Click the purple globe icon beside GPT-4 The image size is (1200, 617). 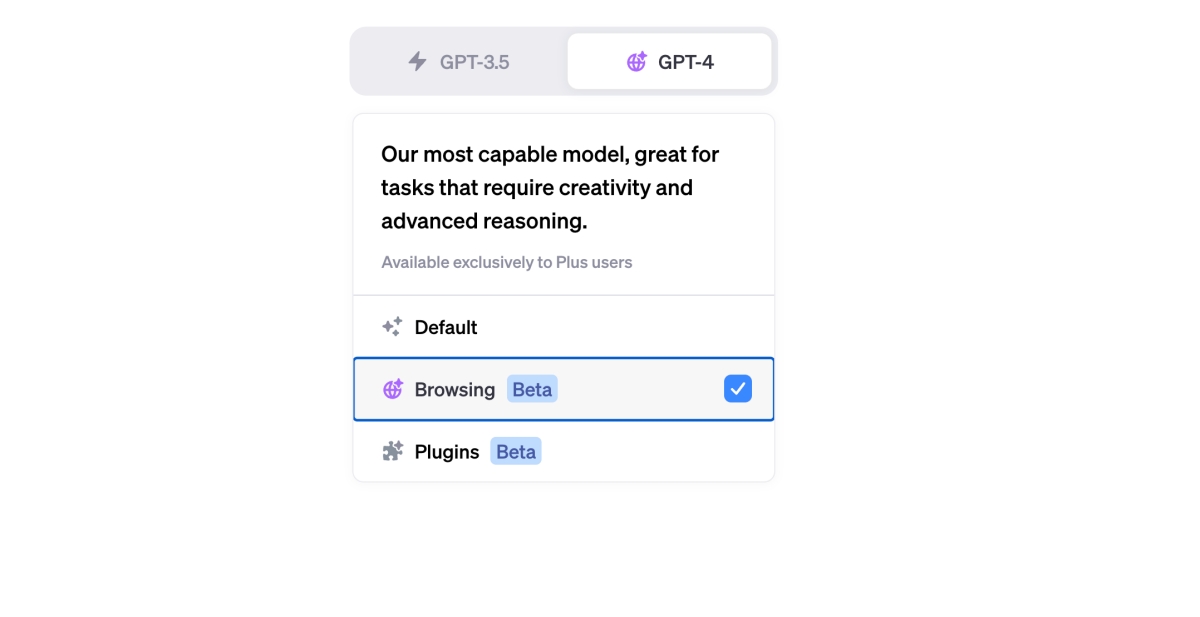point(636,62)
